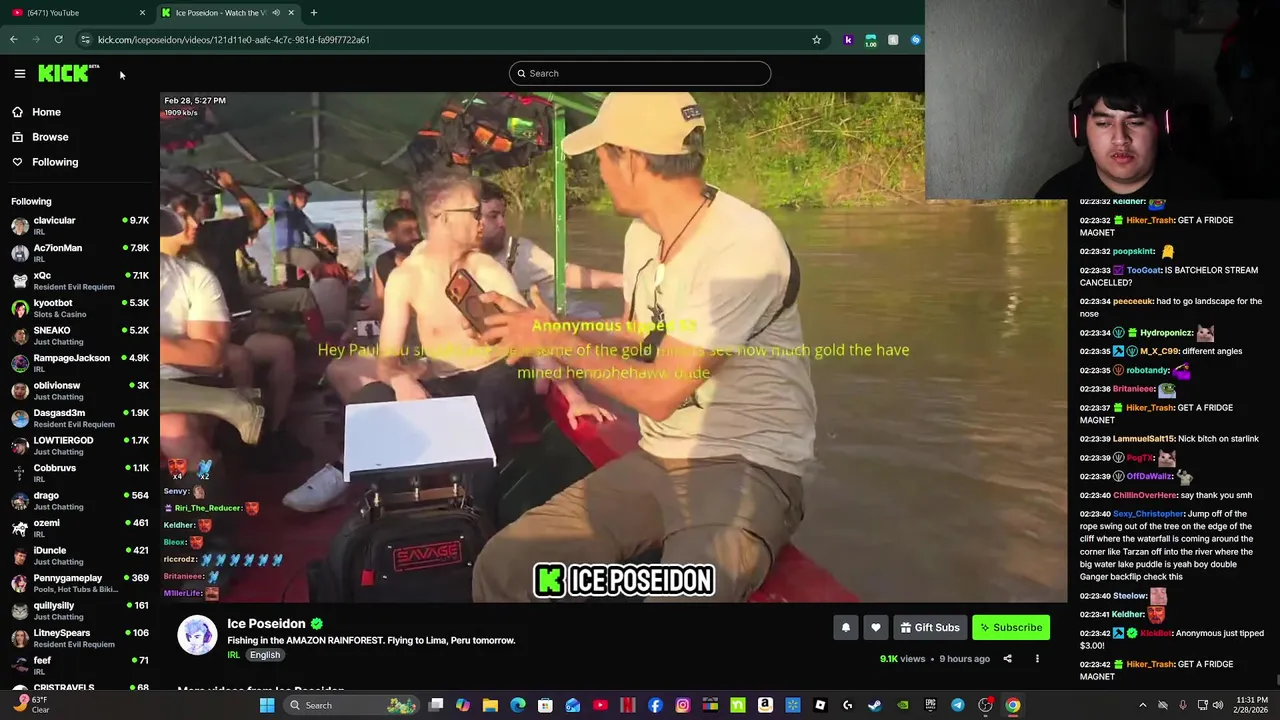This screenshot has height=720, width=1280.
Task: Click the notification bell button
Action: tap(846, 627)
